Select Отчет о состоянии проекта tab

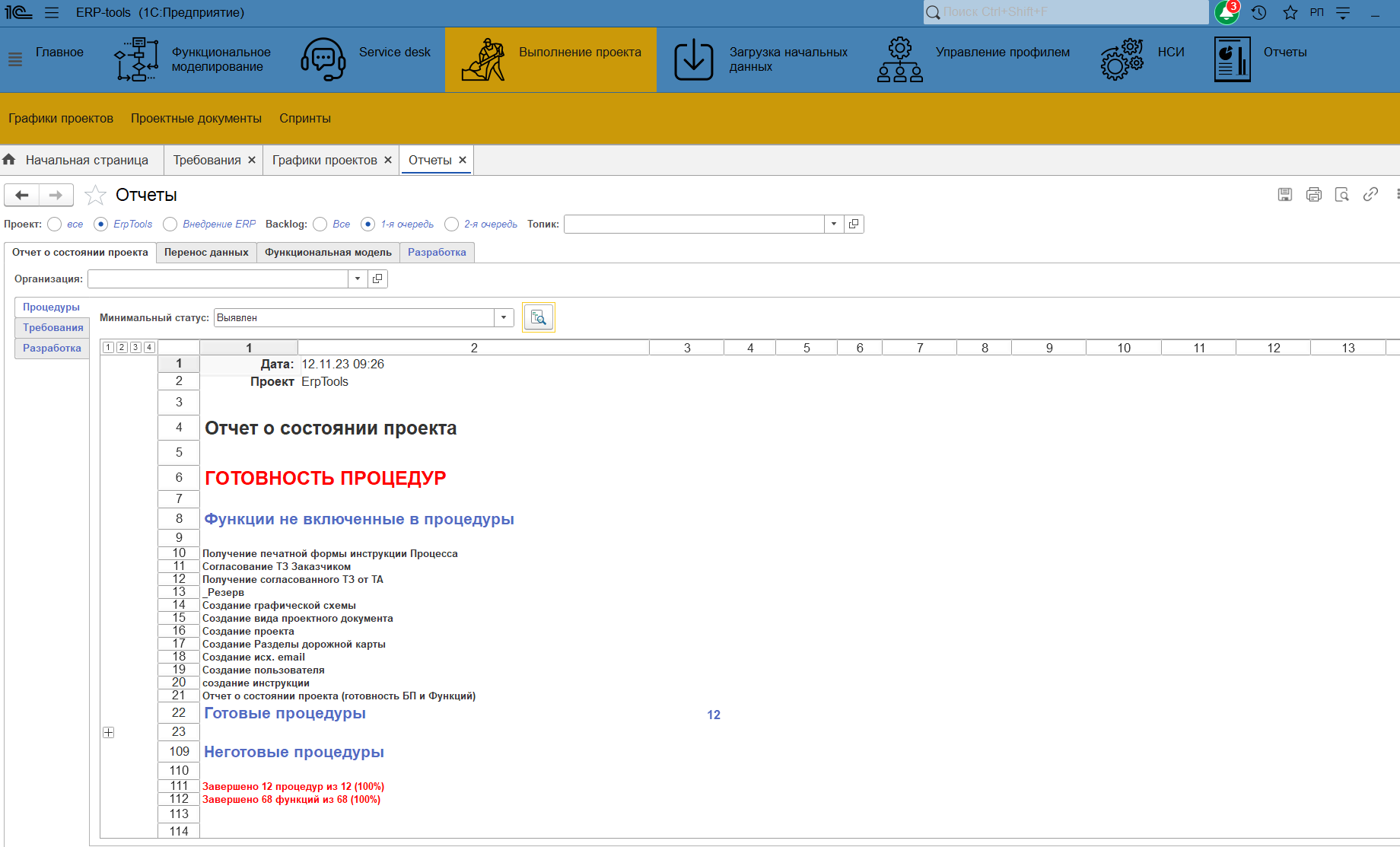click(x=80, y=252)
